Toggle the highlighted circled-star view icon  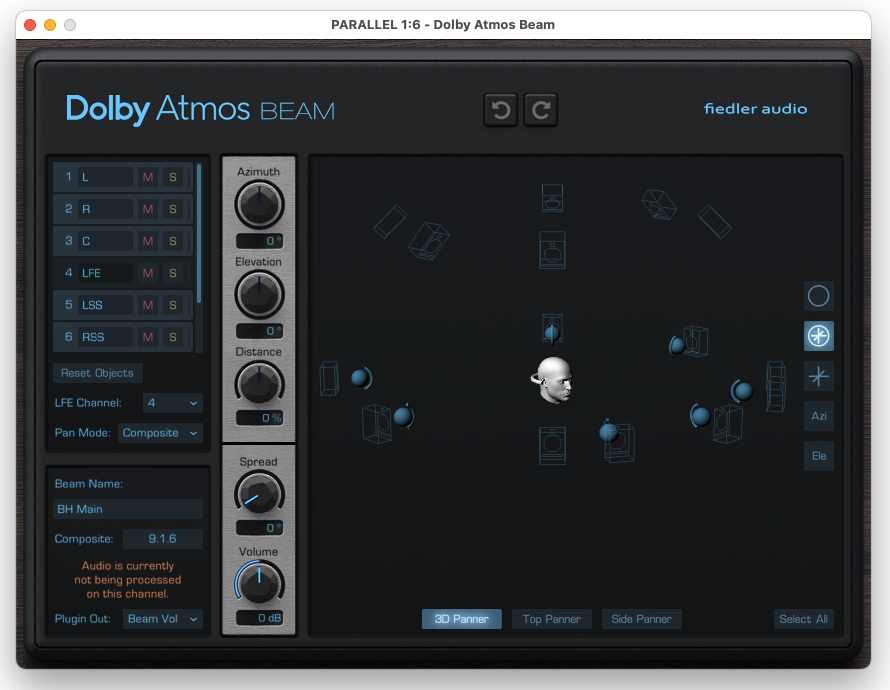point(818,336)
